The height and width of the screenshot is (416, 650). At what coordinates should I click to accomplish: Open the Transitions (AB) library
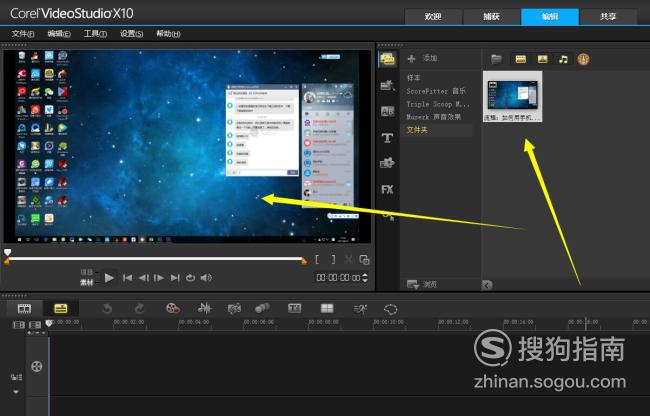pos(387,111)
